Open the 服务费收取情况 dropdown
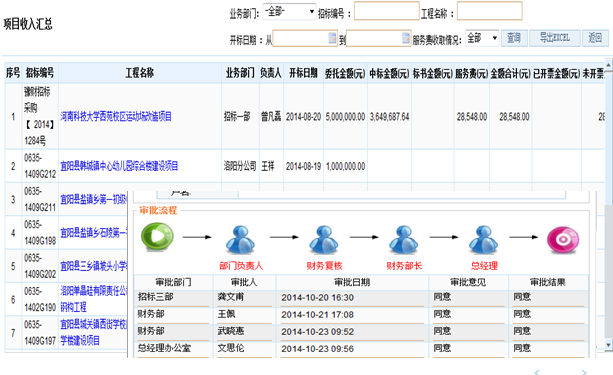The image size is (613, 375). pos(482,38)
